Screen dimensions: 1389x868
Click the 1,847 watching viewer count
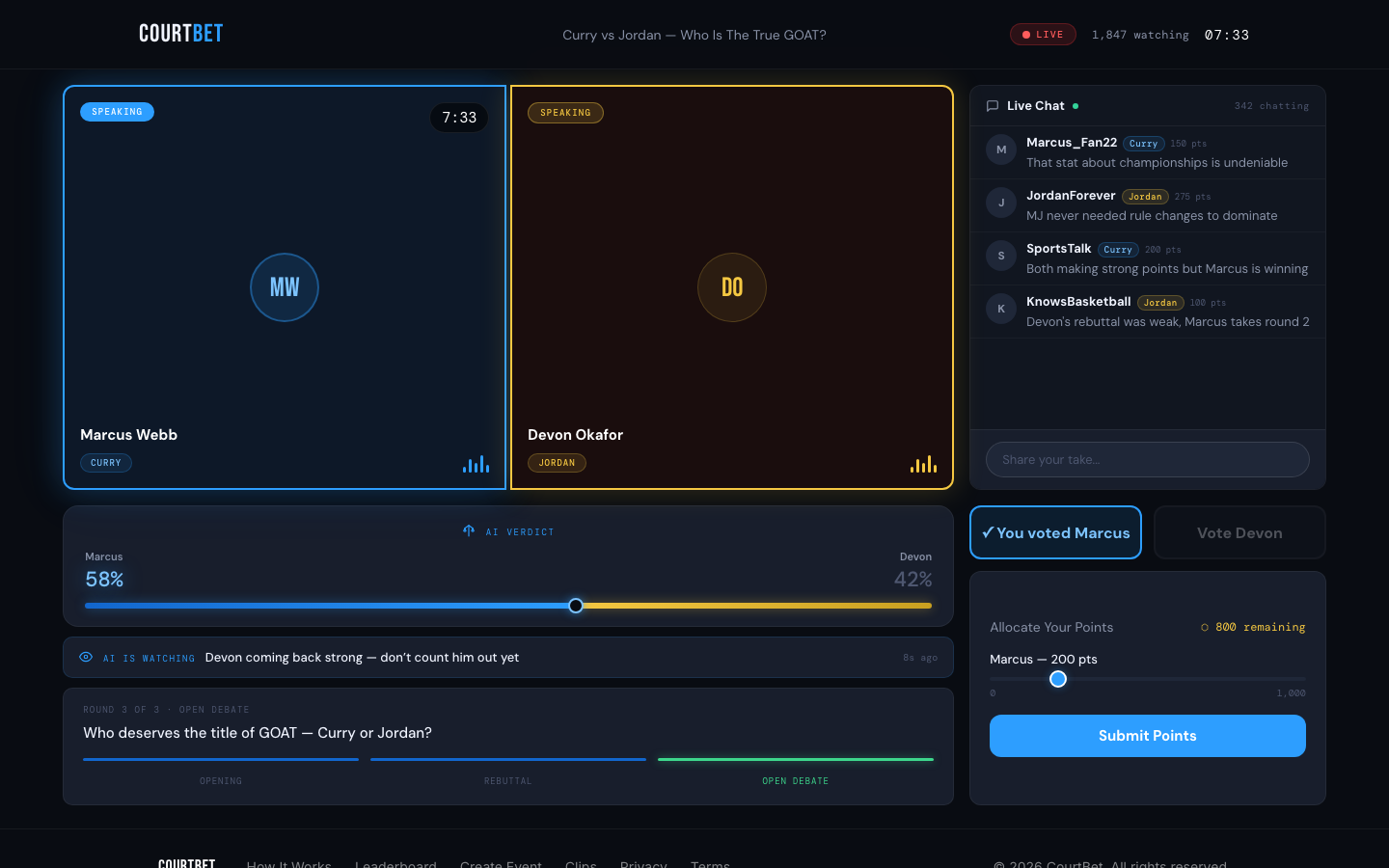(x=1140, y=35)
